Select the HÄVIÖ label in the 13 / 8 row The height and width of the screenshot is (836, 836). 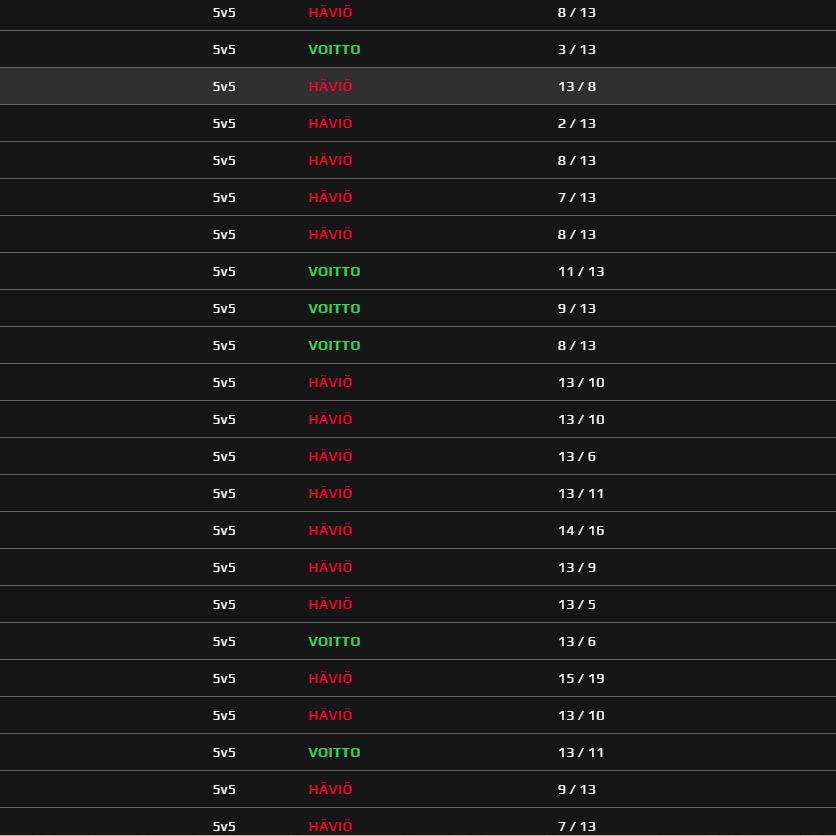point(331,86)
